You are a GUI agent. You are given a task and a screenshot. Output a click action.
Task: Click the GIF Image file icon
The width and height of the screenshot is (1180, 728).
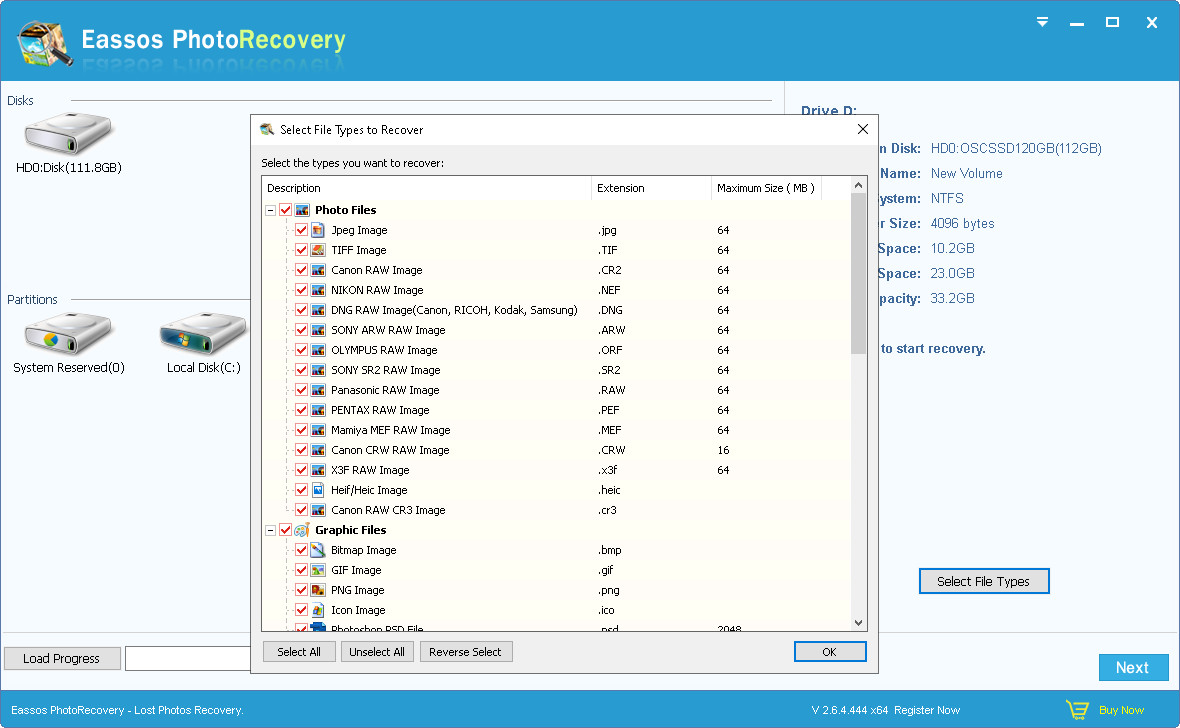318,570
